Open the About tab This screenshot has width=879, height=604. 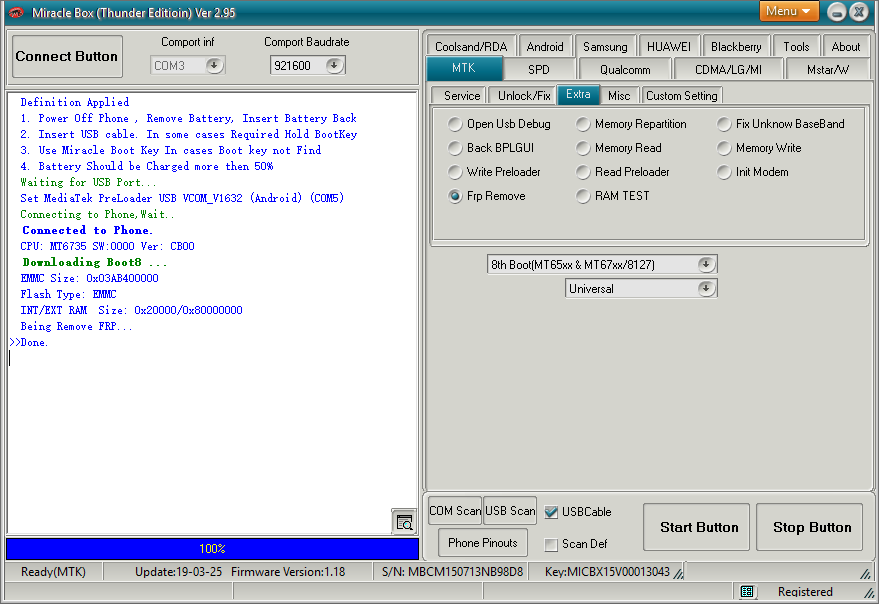845,47
